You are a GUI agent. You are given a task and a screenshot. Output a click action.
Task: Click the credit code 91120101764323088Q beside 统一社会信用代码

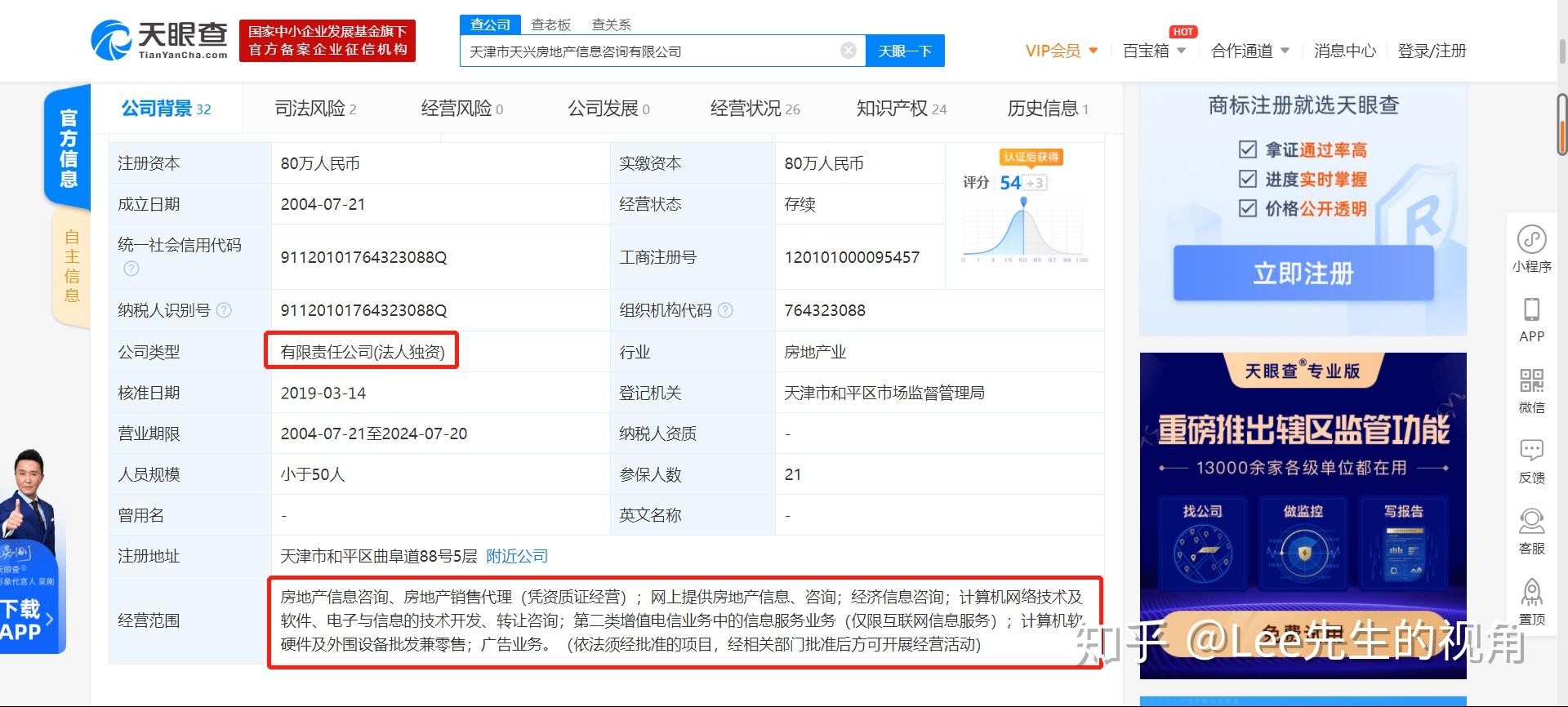pyautogui.click(x=363, y=257)
